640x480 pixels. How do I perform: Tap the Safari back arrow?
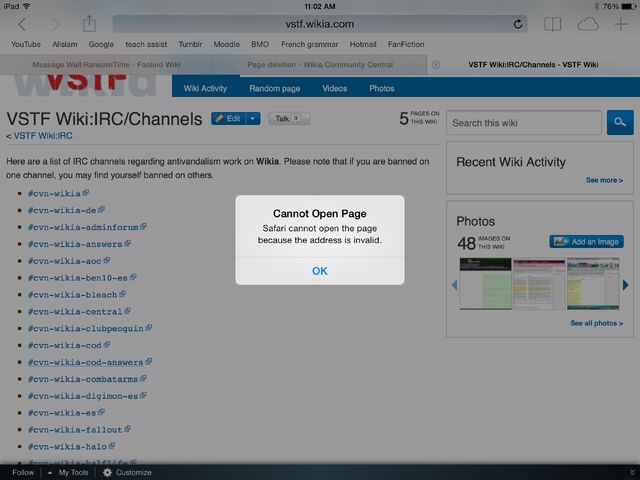(22, 24)
